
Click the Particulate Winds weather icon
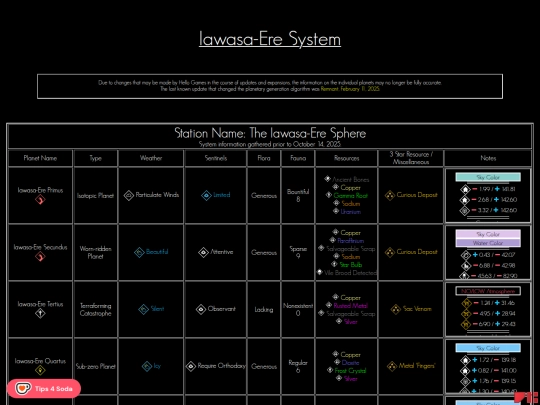pos(129,195)
